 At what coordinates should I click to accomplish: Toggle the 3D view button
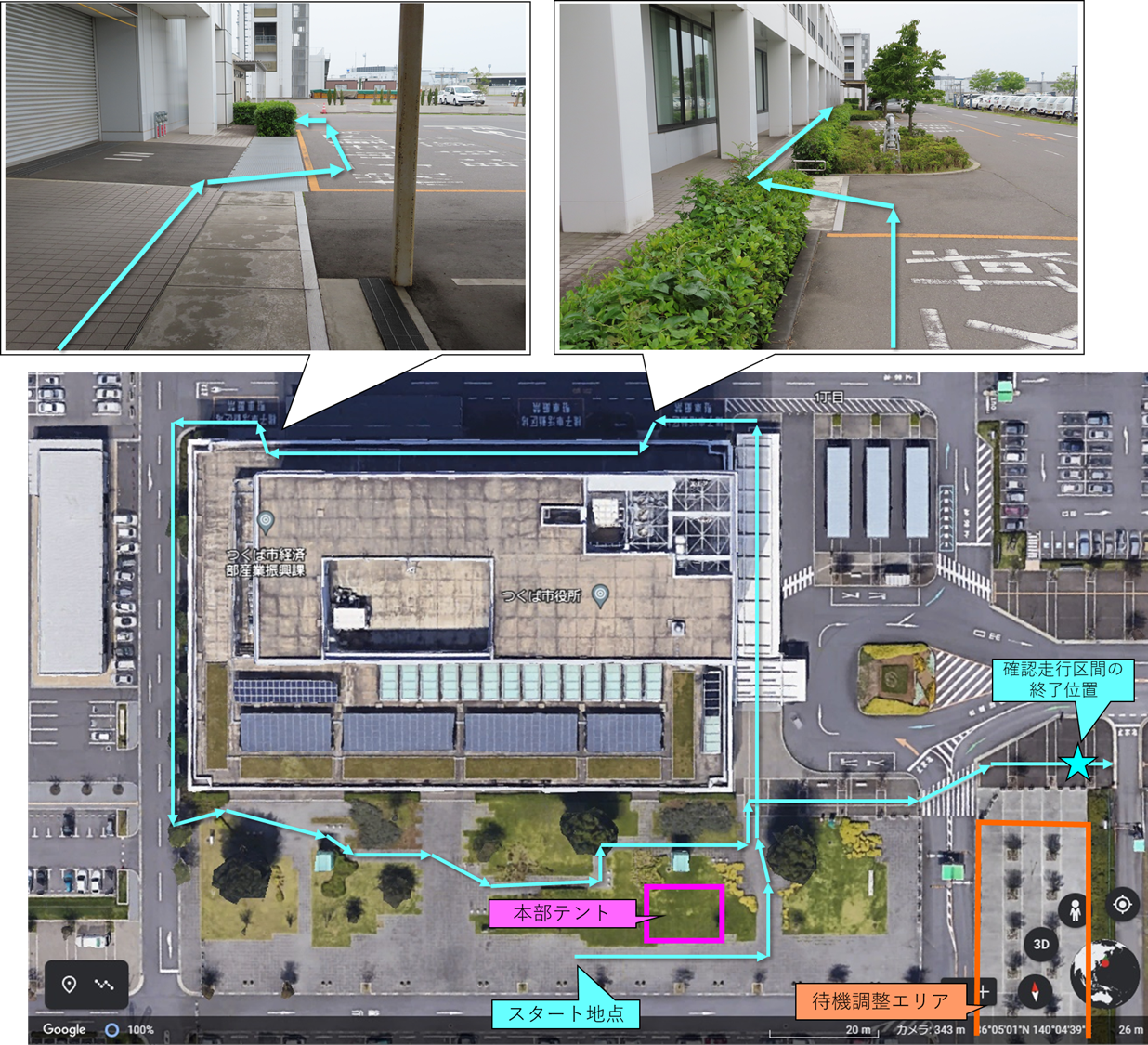[x=1041, y=944]
